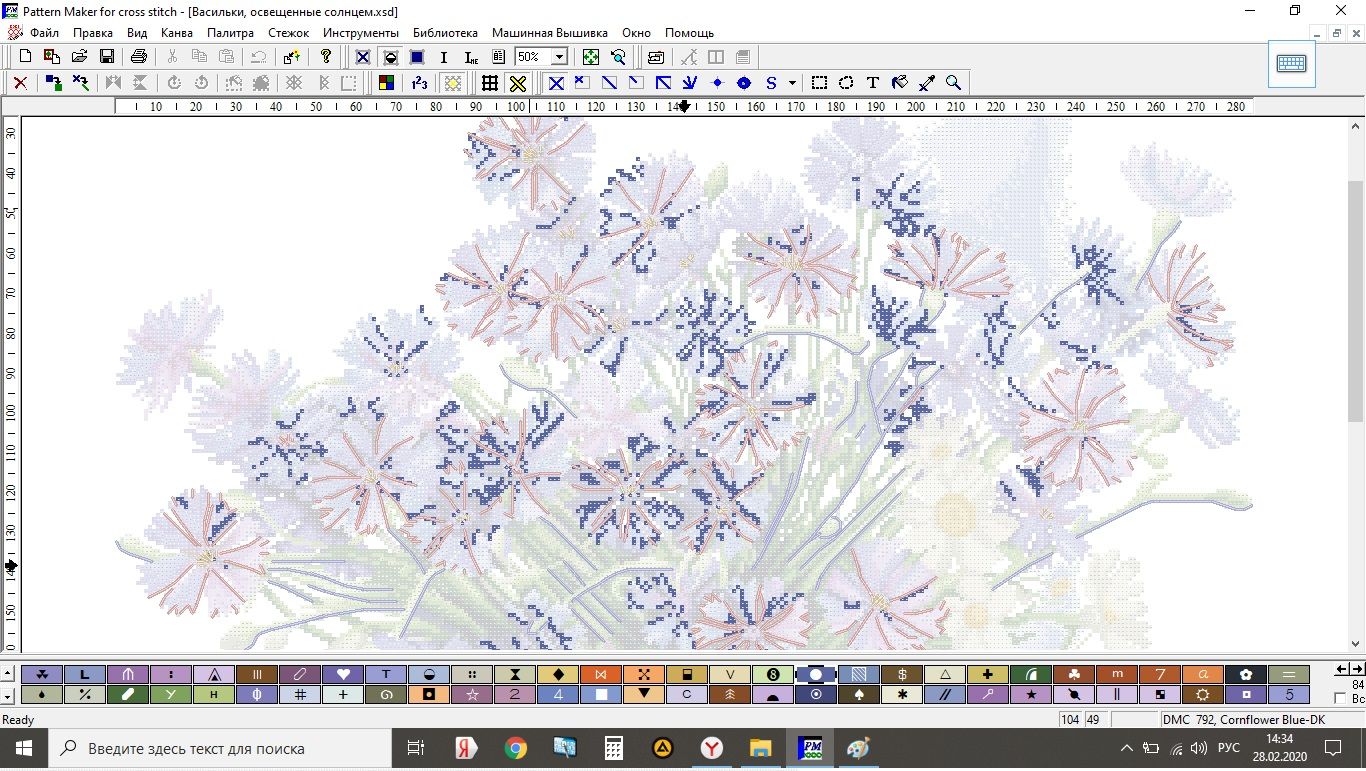This screenshot has height=771, width=1366.
Task: Select the Color Picker eyedropper tool
Action: pos(927,83)
